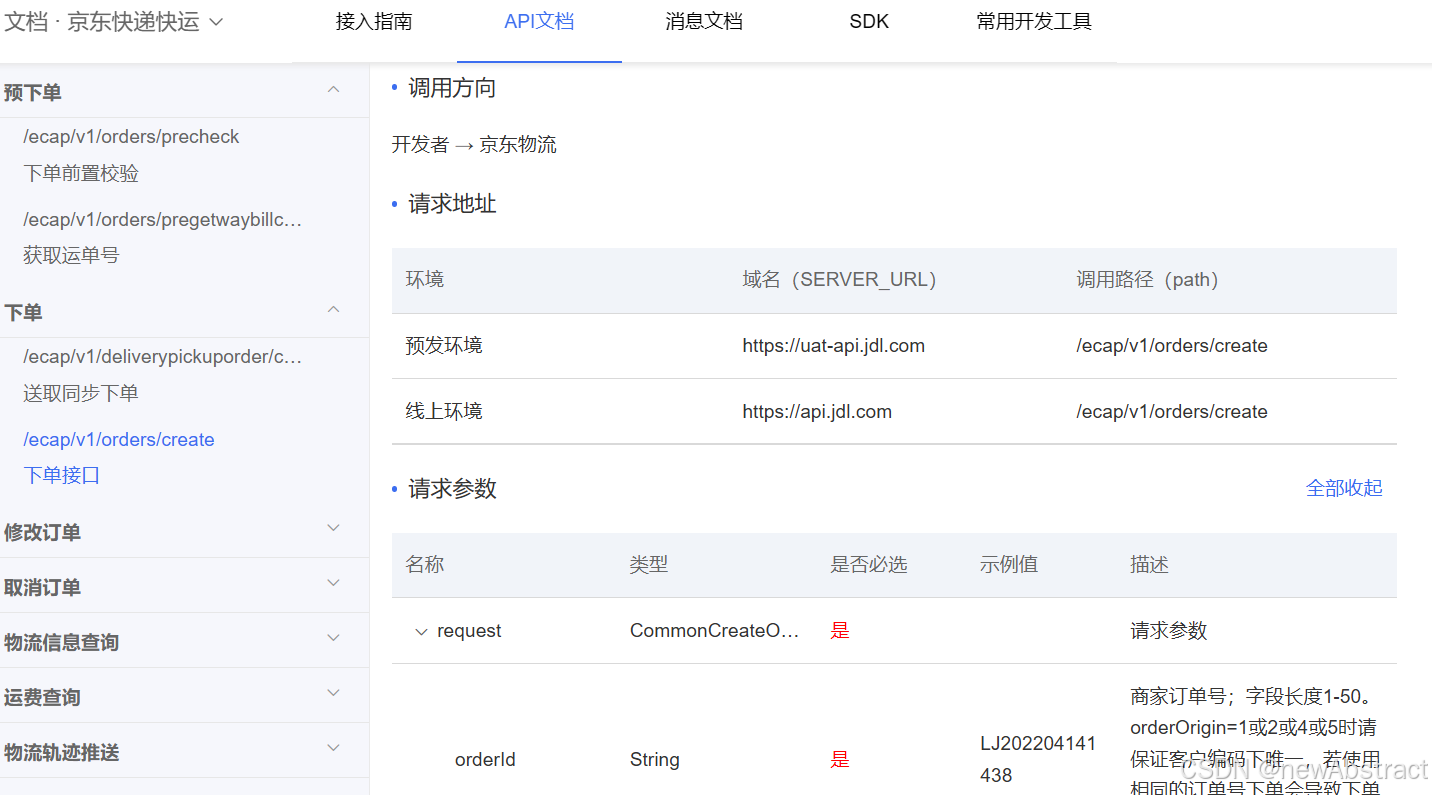Open /ecap/v1/orders/create sidebar link
The height and width of the screenshot is (795, 1432).
(x=119, y=439)
